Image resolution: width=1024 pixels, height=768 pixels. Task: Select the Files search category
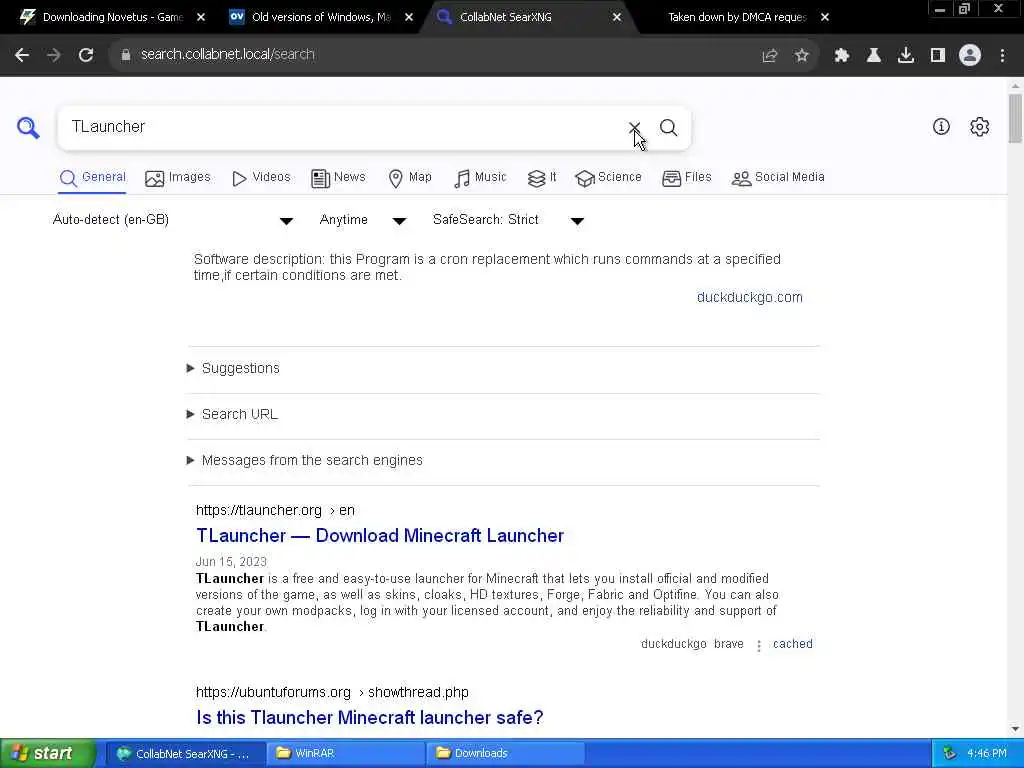[686, 178]
